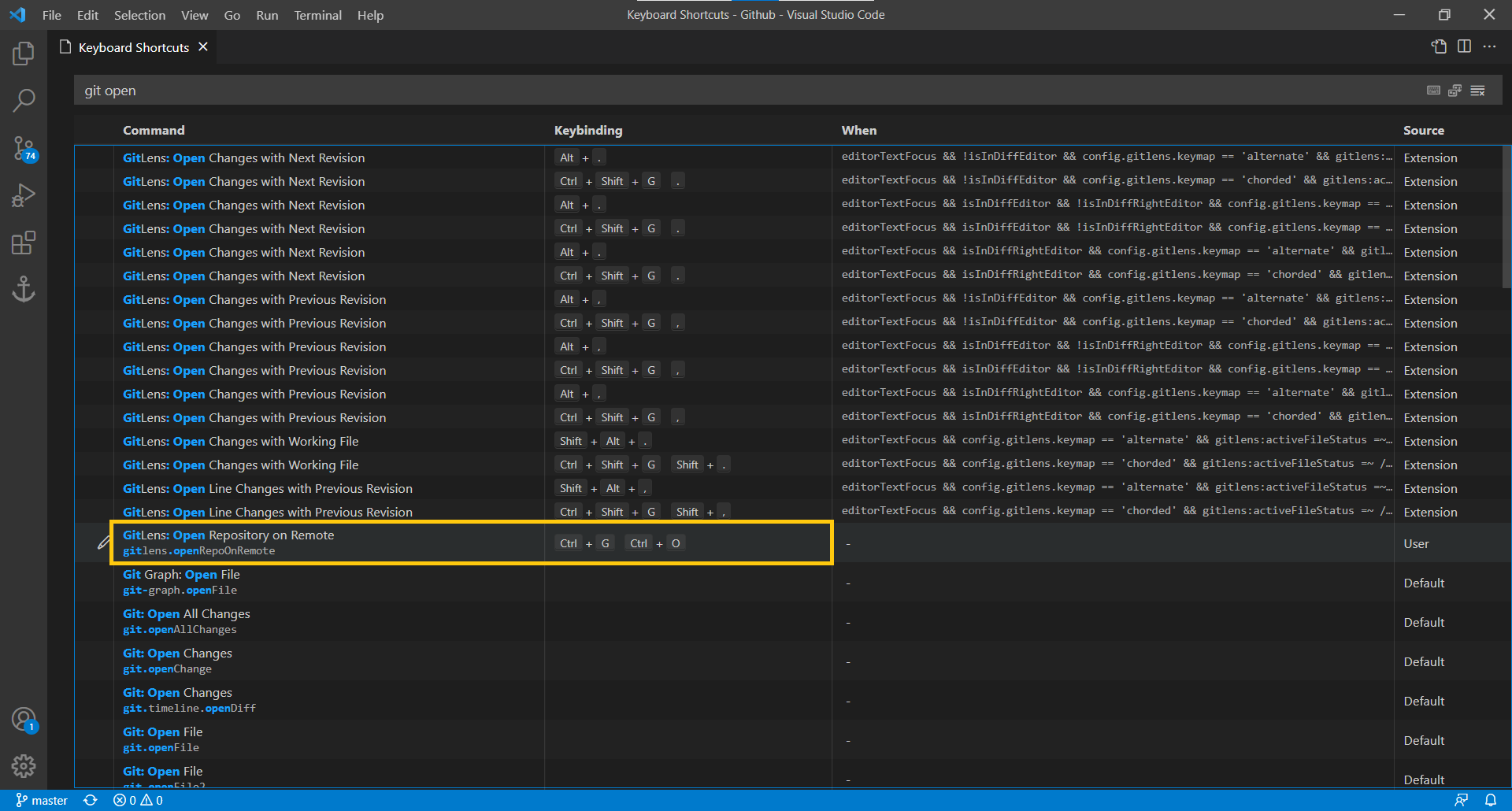Click the 'gitlens.openRepoOnRemote' command id
This screenshot has width=1512, height=811.
coord(198,551)
